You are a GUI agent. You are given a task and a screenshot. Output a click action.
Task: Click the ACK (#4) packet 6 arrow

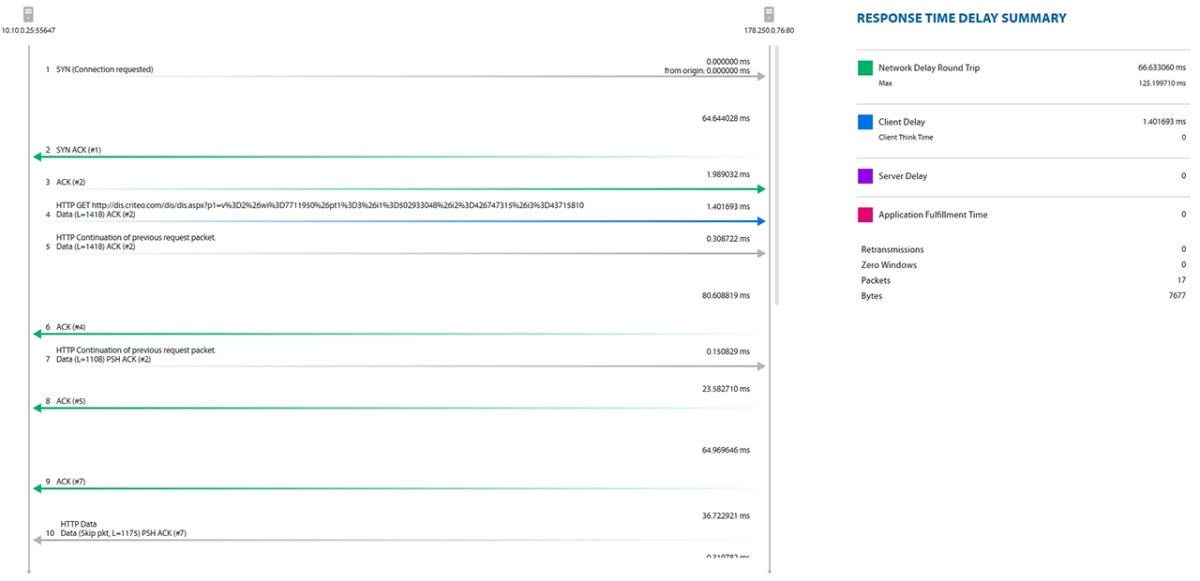tap(399, 332)
